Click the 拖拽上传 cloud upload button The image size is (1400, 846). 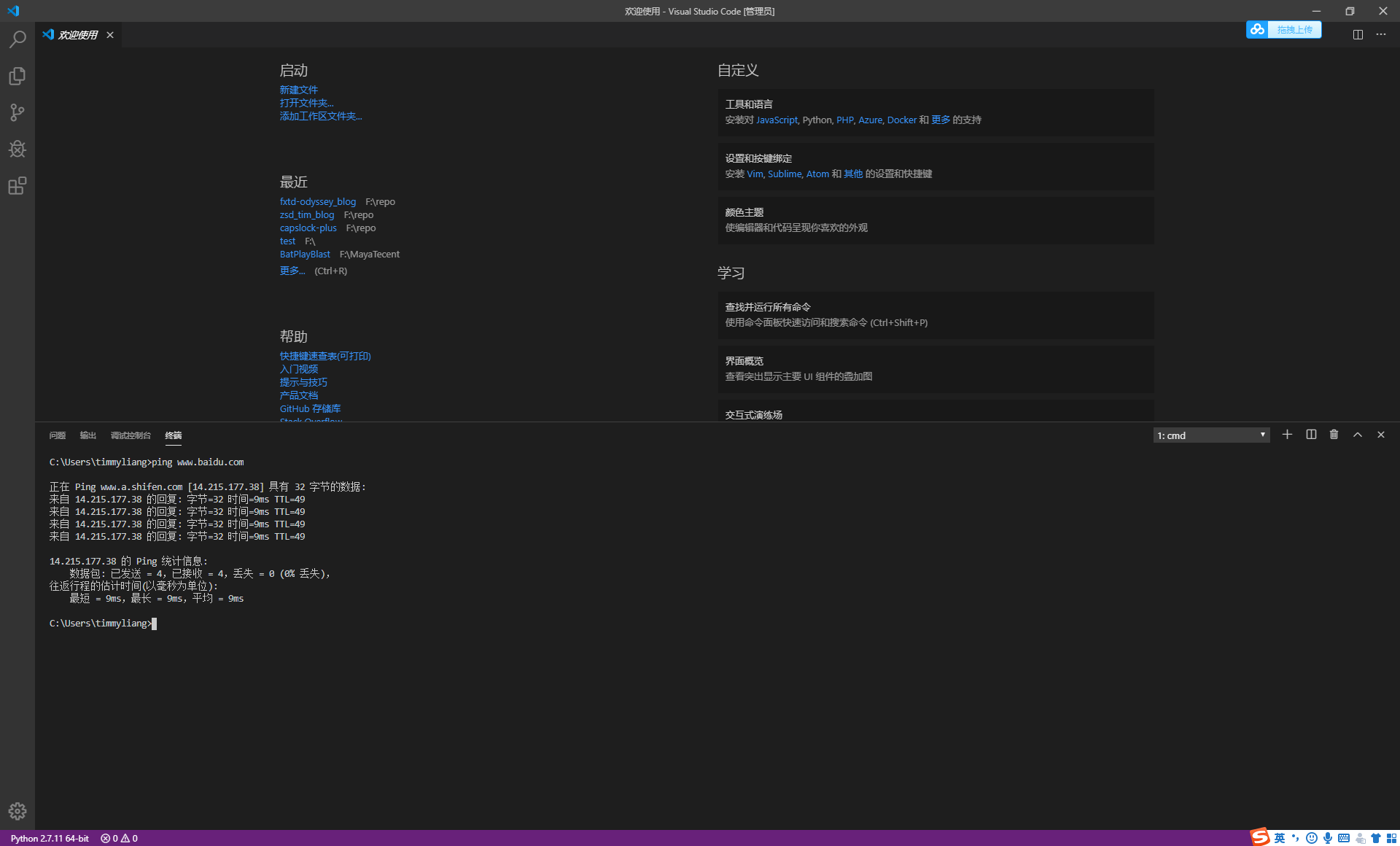(x=1284, y=29)
